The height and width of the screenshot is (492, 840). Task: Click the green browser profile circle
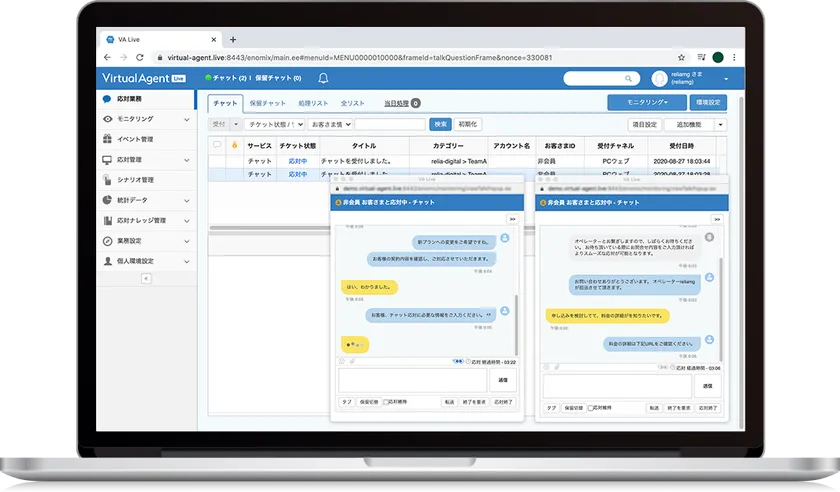point(718,57)
